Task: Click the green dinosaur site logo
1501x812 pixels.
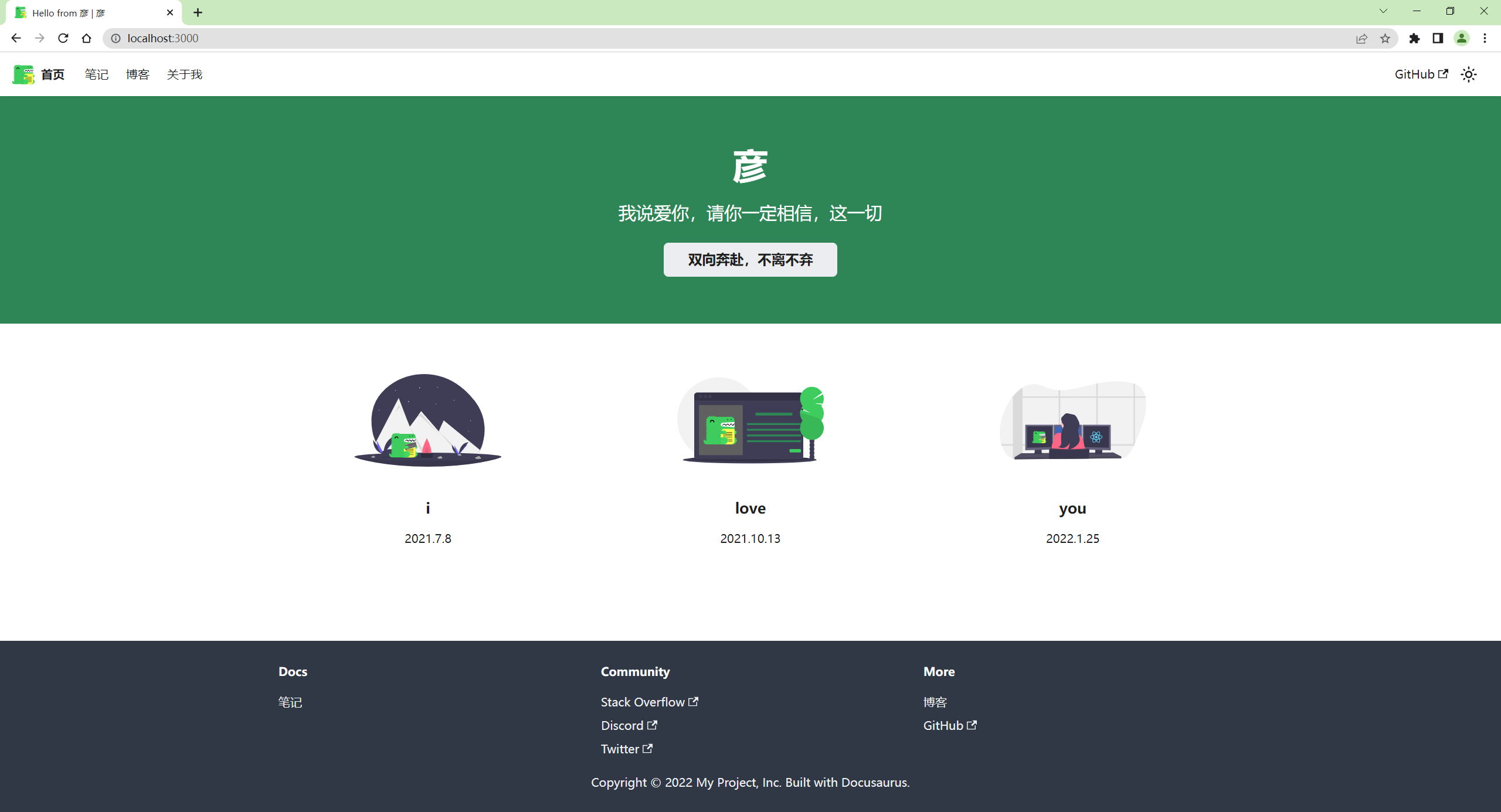Action: [x=22, y=74]
